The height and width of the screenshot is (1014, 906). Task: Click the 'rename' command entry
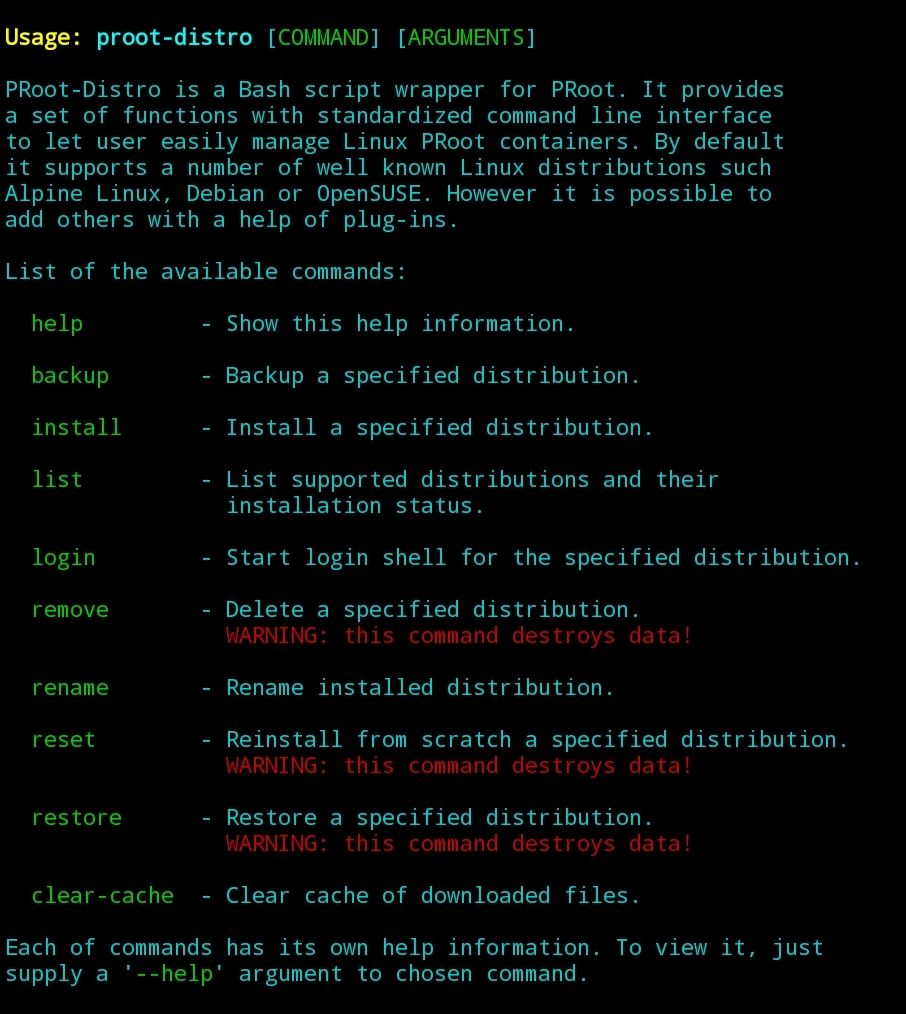tap(70, 687)
